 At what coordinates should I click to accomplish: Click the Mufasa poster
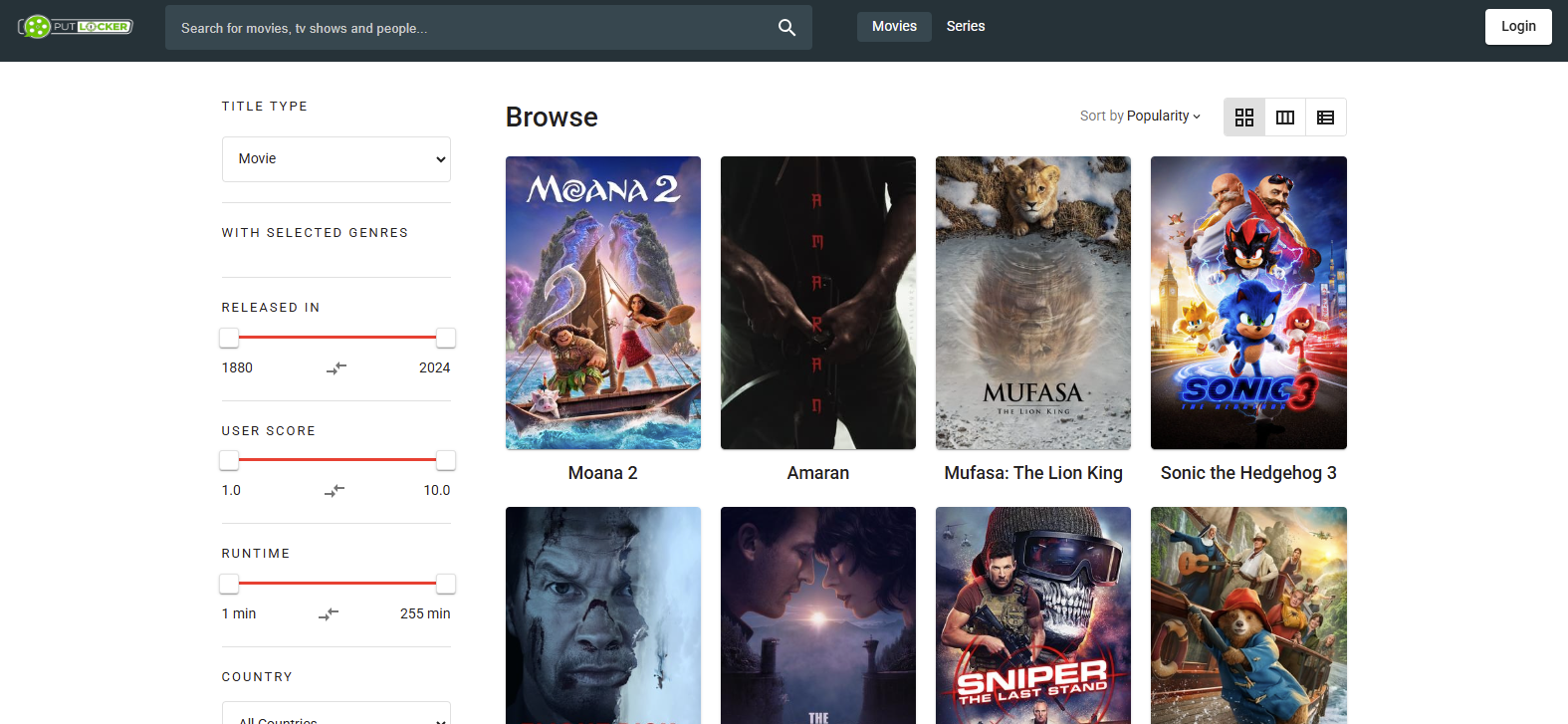1033,303
